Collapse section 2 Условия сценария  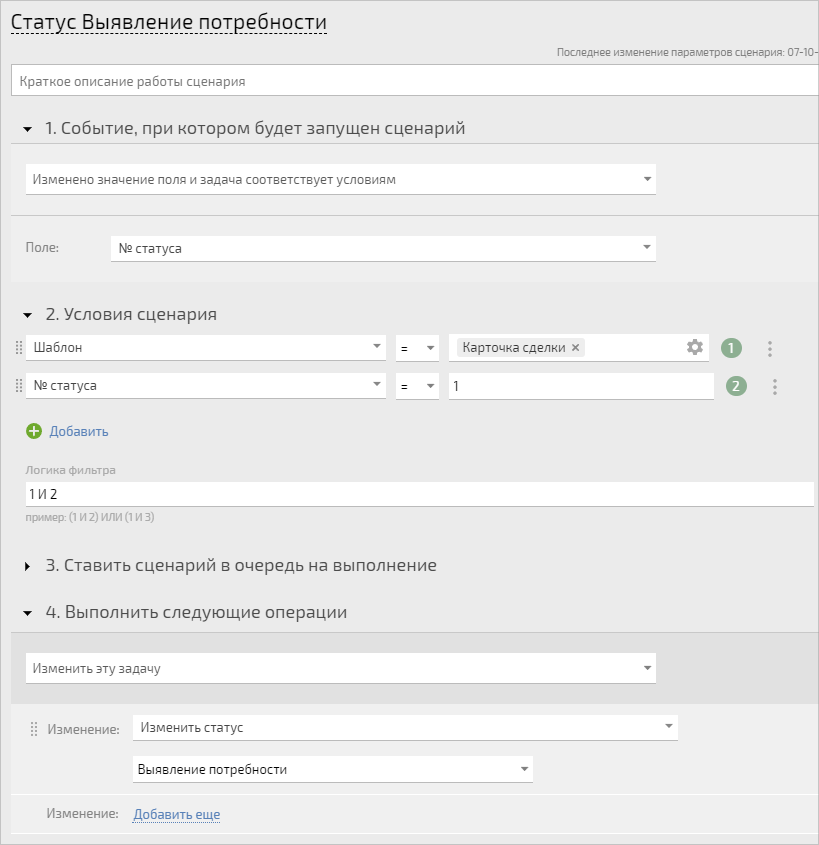pyautogui.click(x=27, y=315)
